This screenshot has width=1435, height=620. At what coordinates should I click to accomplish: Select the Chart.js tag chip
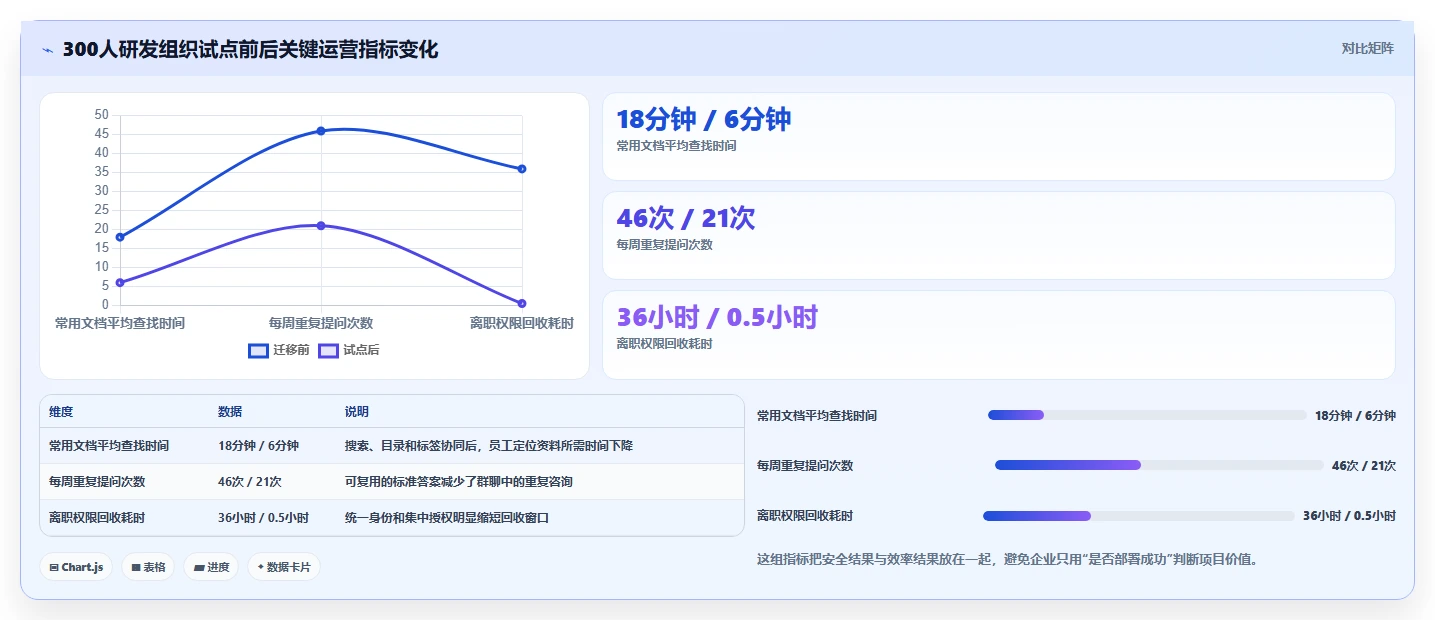click(x=76, y=567)
